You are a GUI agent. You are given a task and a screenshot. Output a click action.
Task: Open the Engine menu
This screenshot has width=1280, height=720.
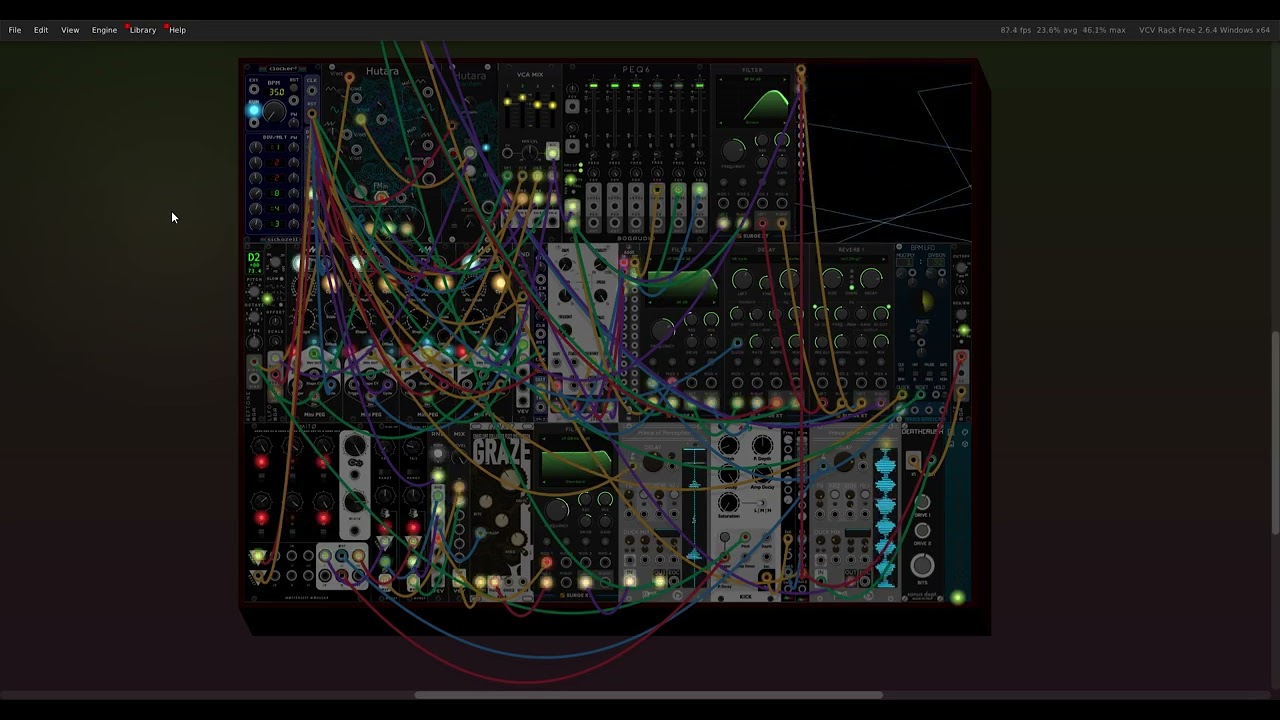click(104, 30)
